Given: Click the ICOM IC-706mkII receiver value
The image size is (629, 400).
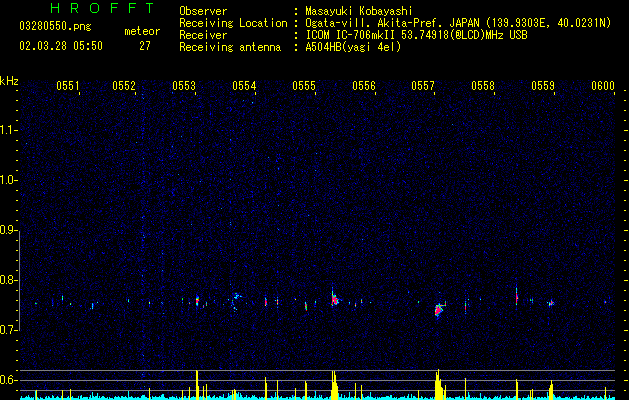Looking at the screenshot, I should pyautogui.click(x=416, y=35).
